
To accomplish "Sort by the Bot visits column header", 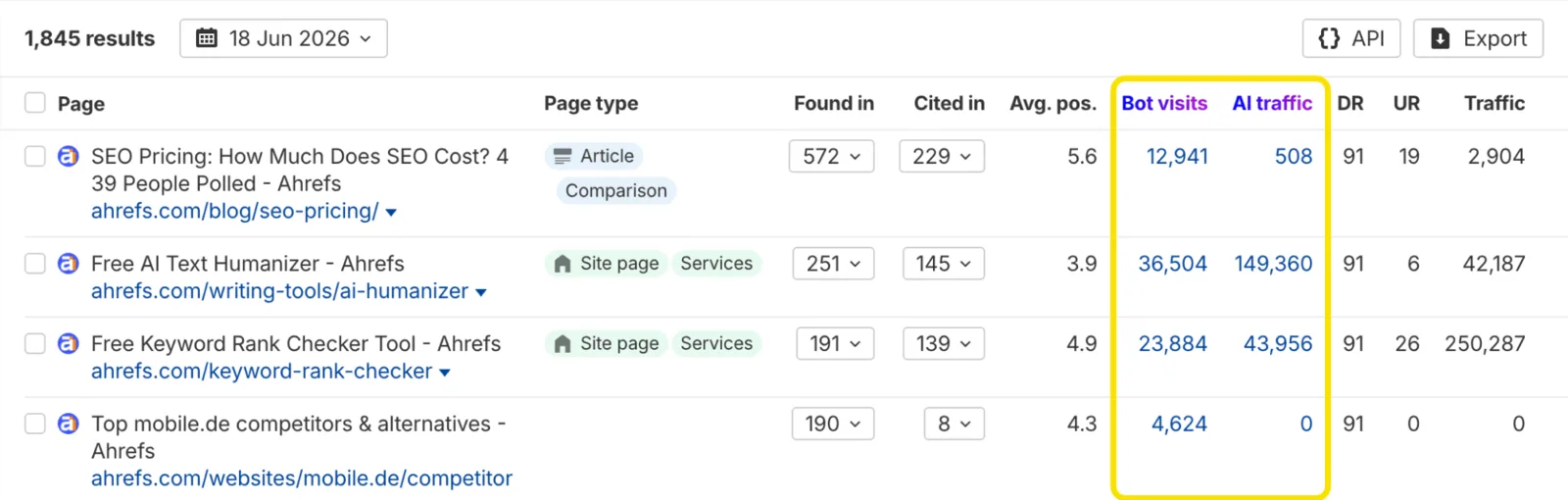I will [1164, 103].
